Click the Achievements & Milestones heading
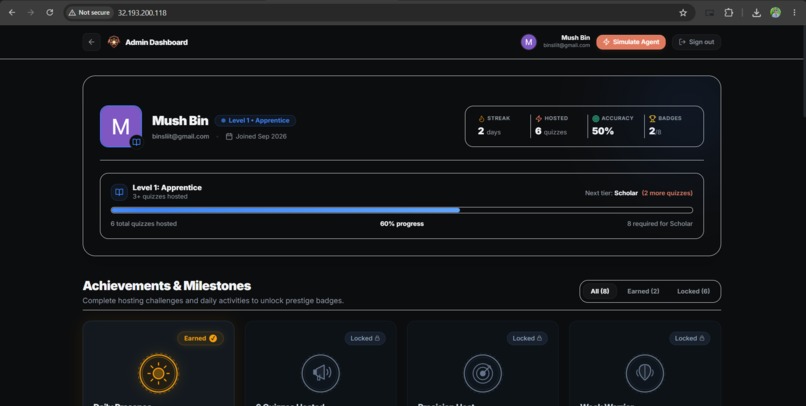Screen dimensions: 806x406 pyautogui.click(x=167, y=286)
